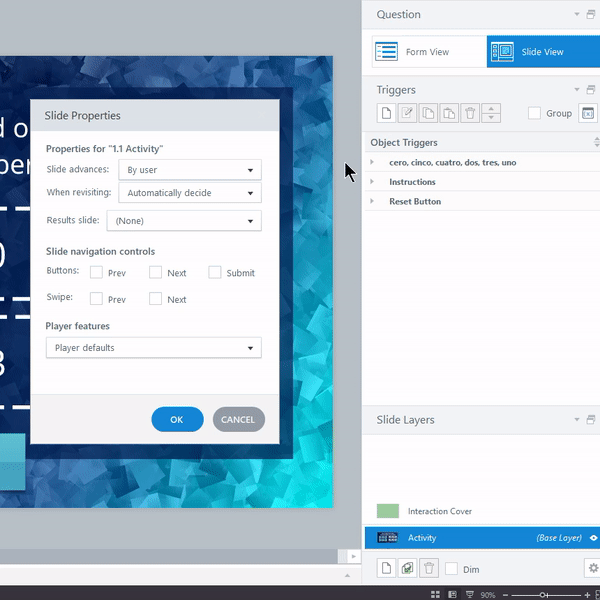Click the duplicate layer icon
Viewport: 600px width, 600px height.
(407, 568)
